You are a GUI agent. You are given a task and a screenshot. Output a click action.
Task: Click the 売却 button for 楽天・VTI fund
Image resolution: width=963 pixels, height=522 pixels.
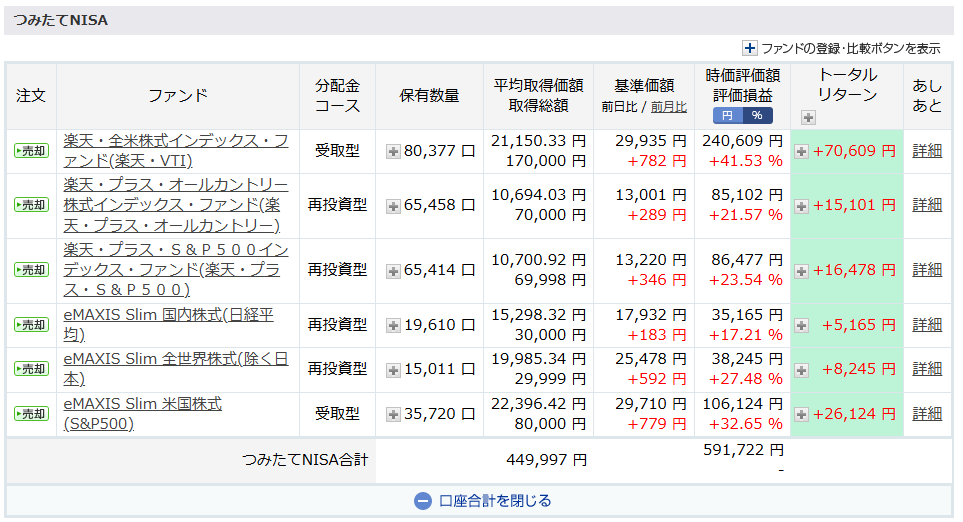pos(31,150)
